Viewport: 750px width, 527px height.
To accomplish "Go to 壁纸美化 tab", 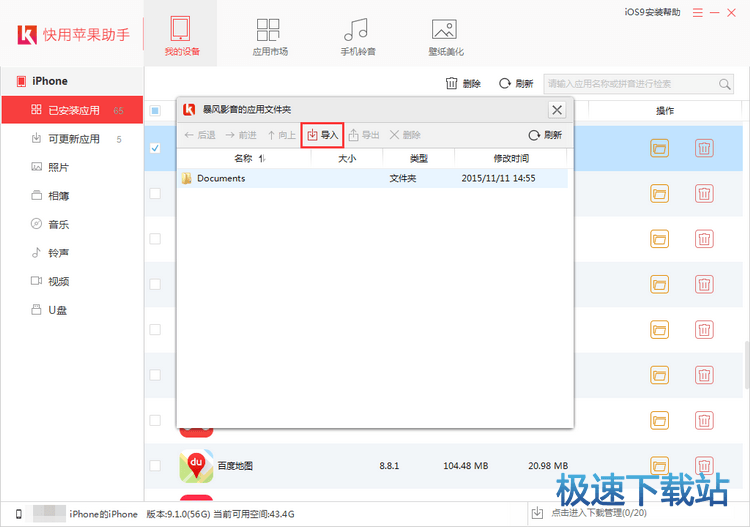I will [445, 36].
